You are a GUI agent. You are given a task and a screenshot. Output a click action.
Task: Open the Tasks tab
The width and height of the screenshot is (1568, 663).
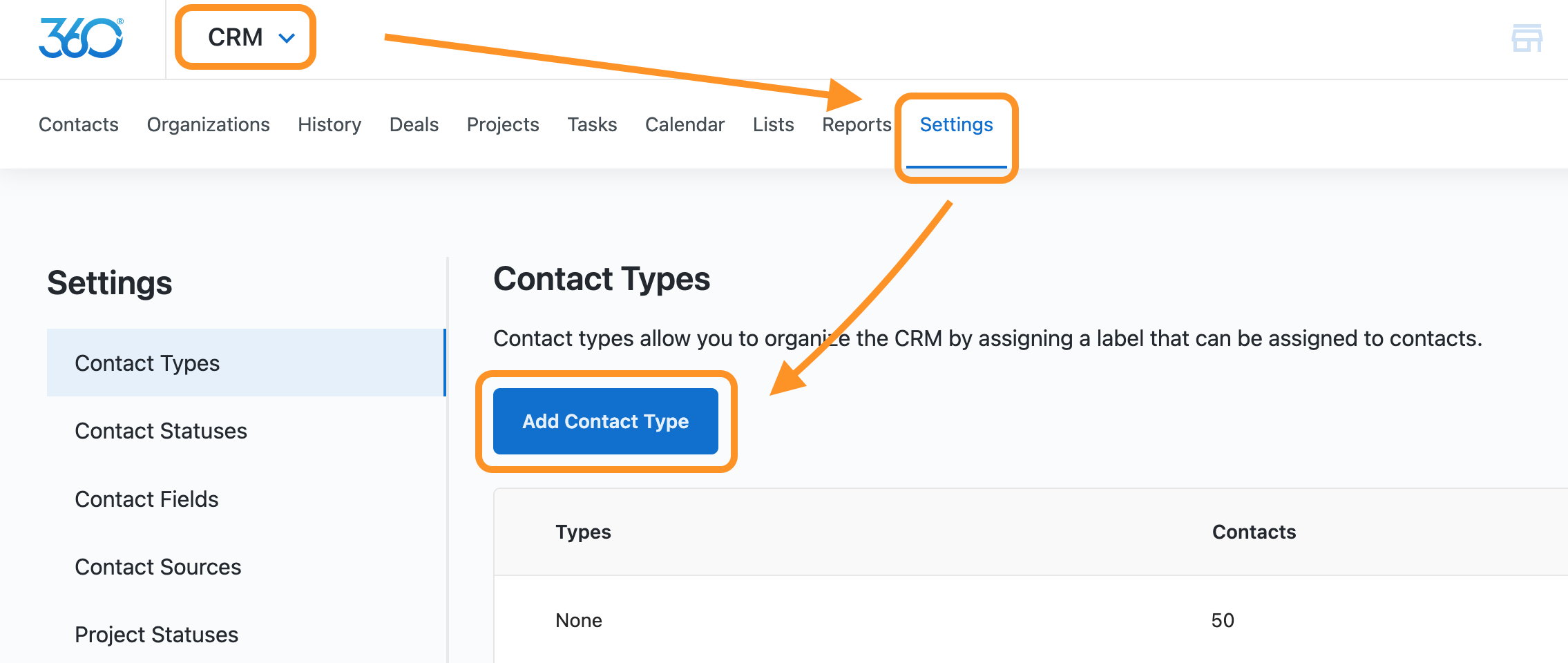coord(592,124)
